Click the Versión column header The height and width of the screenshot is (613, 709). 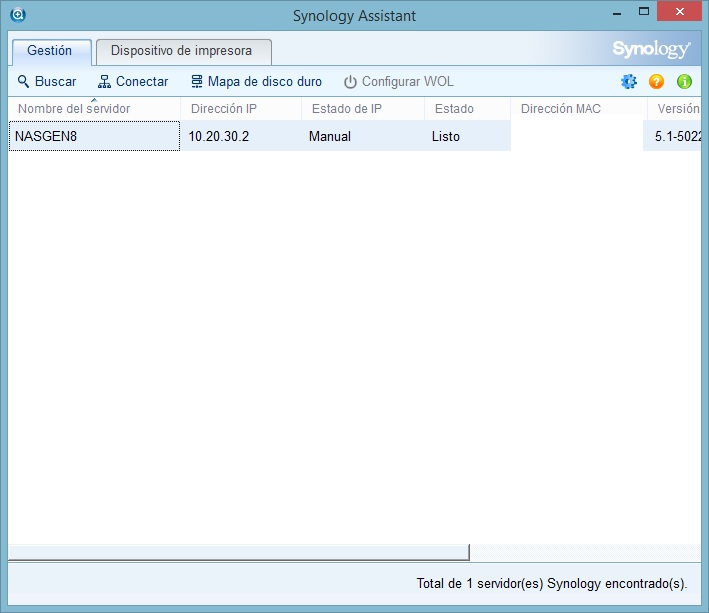pos(674,108)
